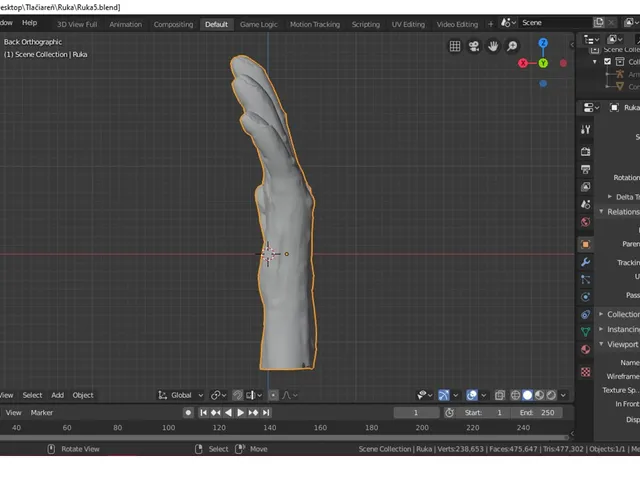Screen dimensions: 640x480
Task: Toggle auto keying record button
Action: coord(188,413)
